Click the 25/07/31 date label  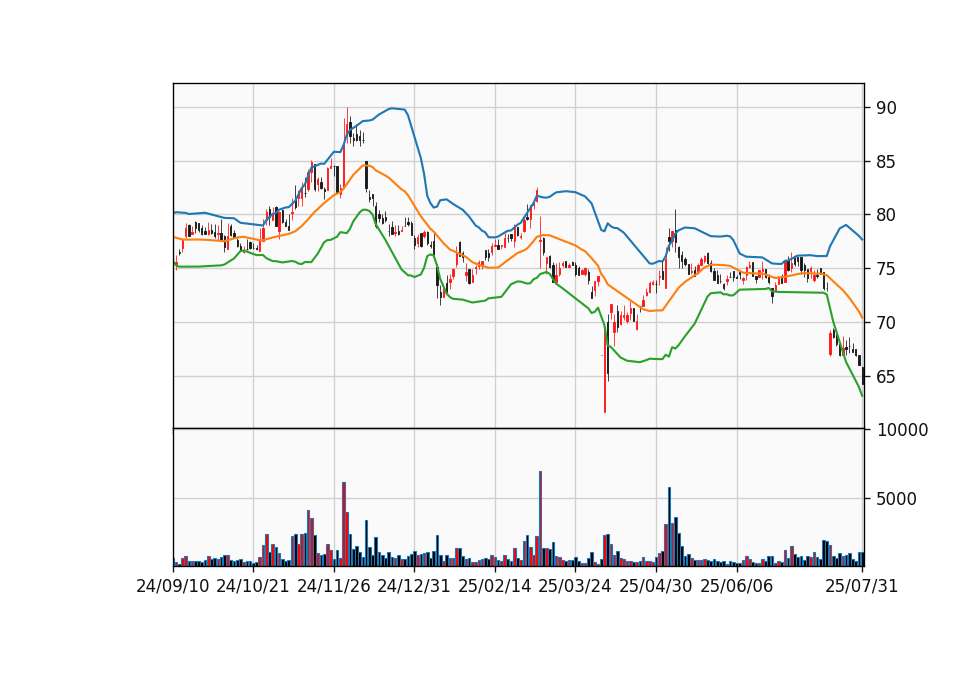(862, 587)
